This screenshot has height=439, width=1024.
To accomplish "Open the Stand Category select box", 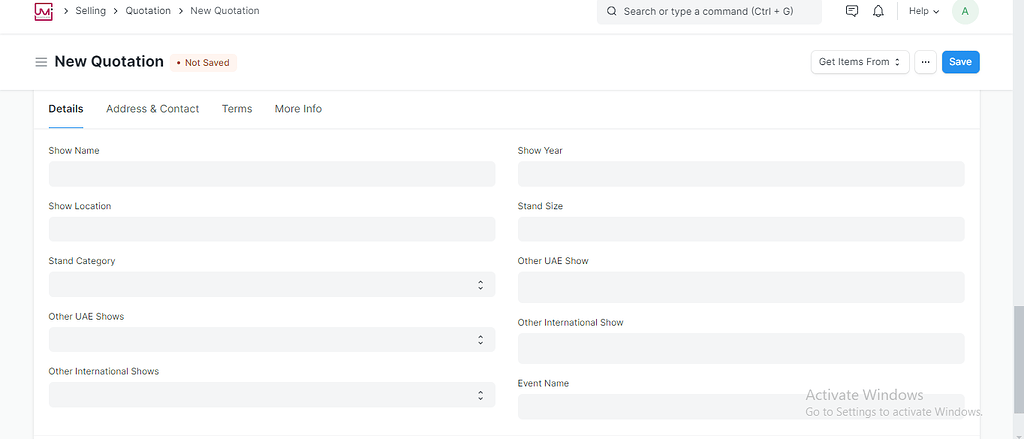I will coord(271,285).
